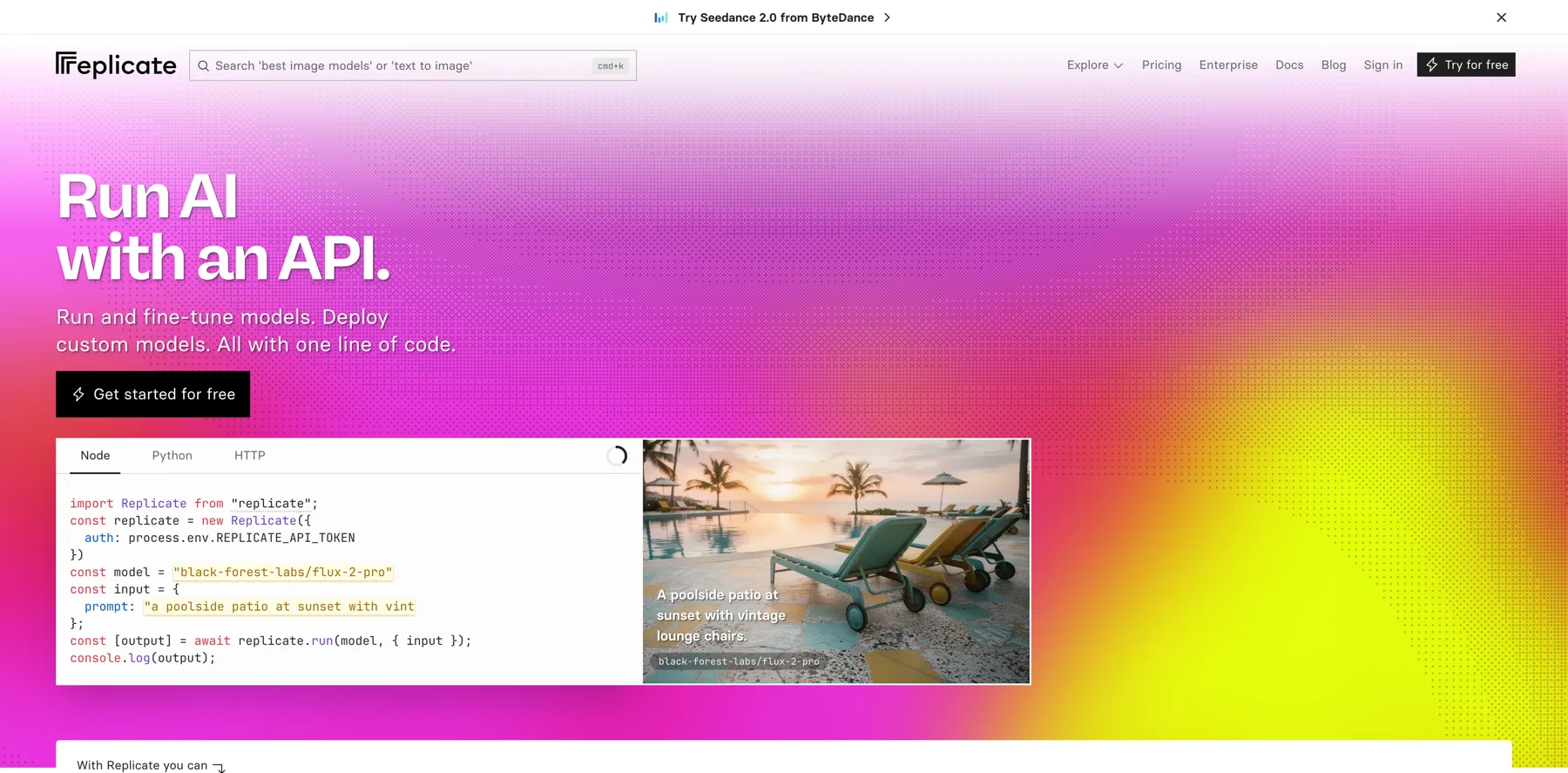Screen dimensions: 1568x773
Task: Click the process.env.REPLICATE_API_TOKEN code text
Action: [242, 538]
